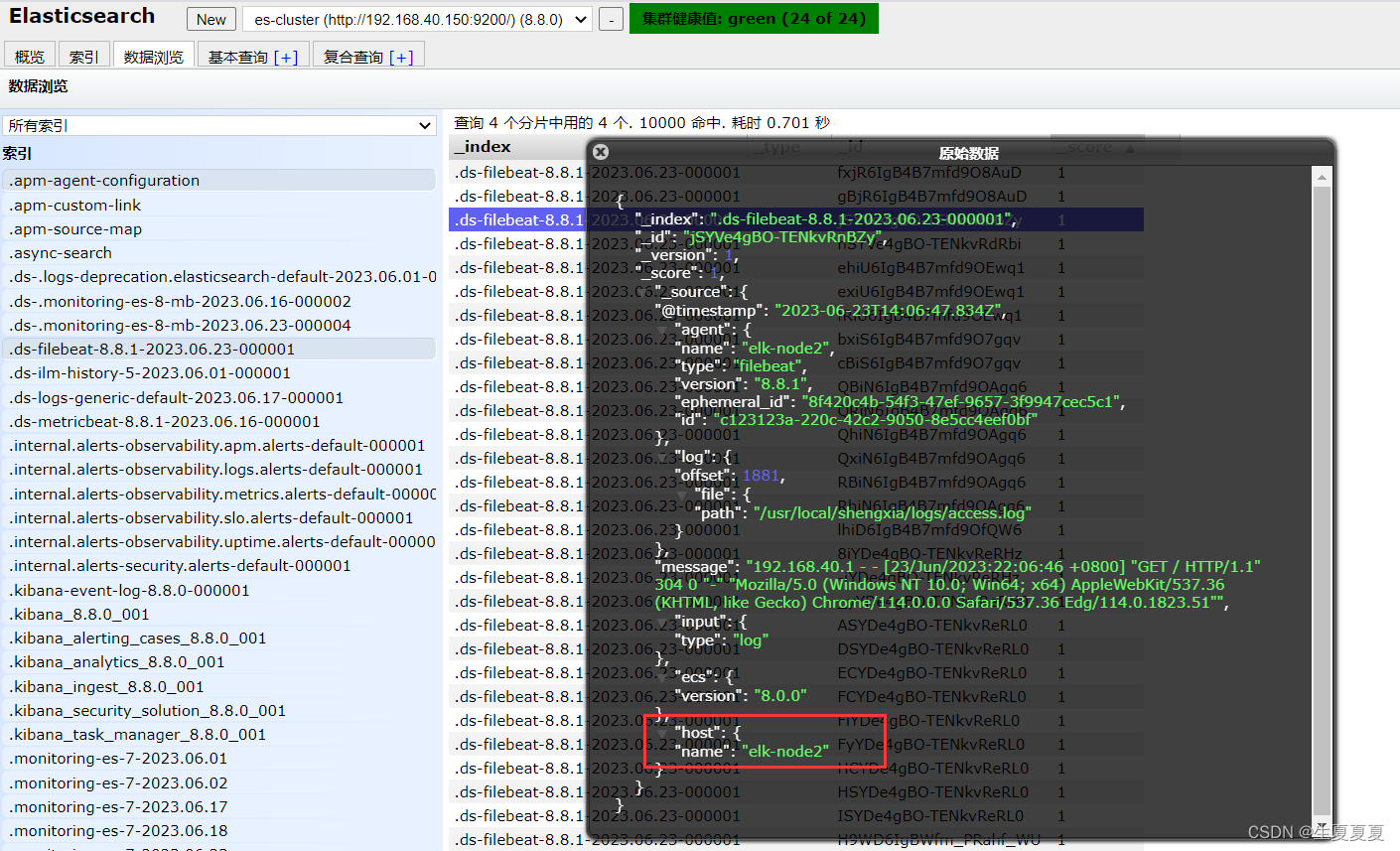Add a new 复合查询 tab via [+]
The image size is (1400, 851).
click(401, 57)
